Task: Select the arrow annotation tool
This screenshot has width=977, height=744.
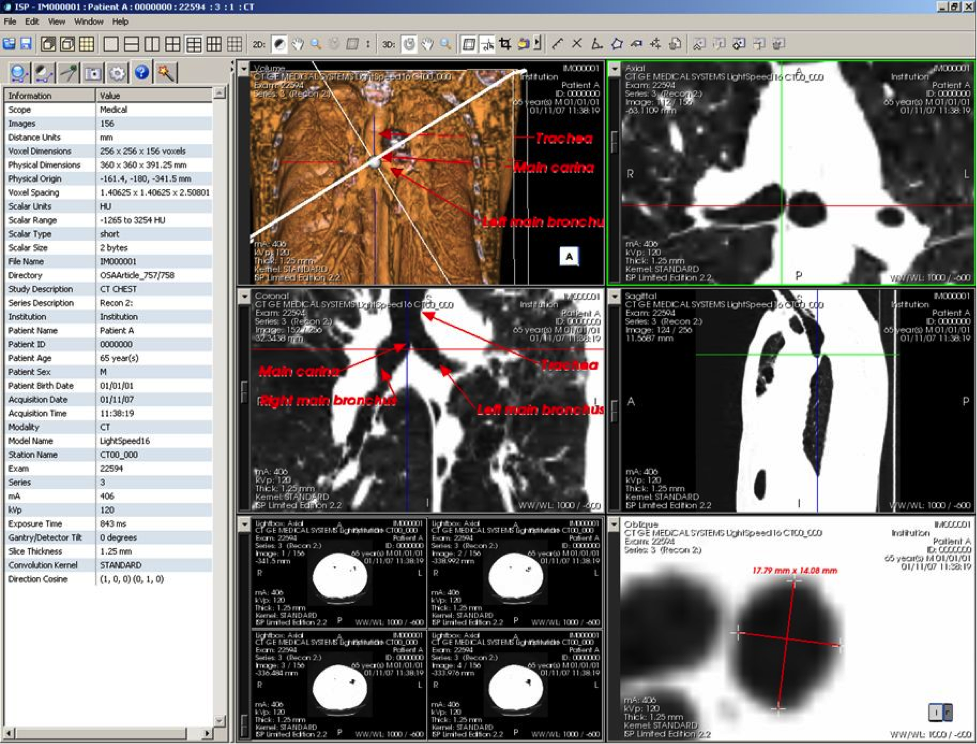Action: [x=636, y=44]
